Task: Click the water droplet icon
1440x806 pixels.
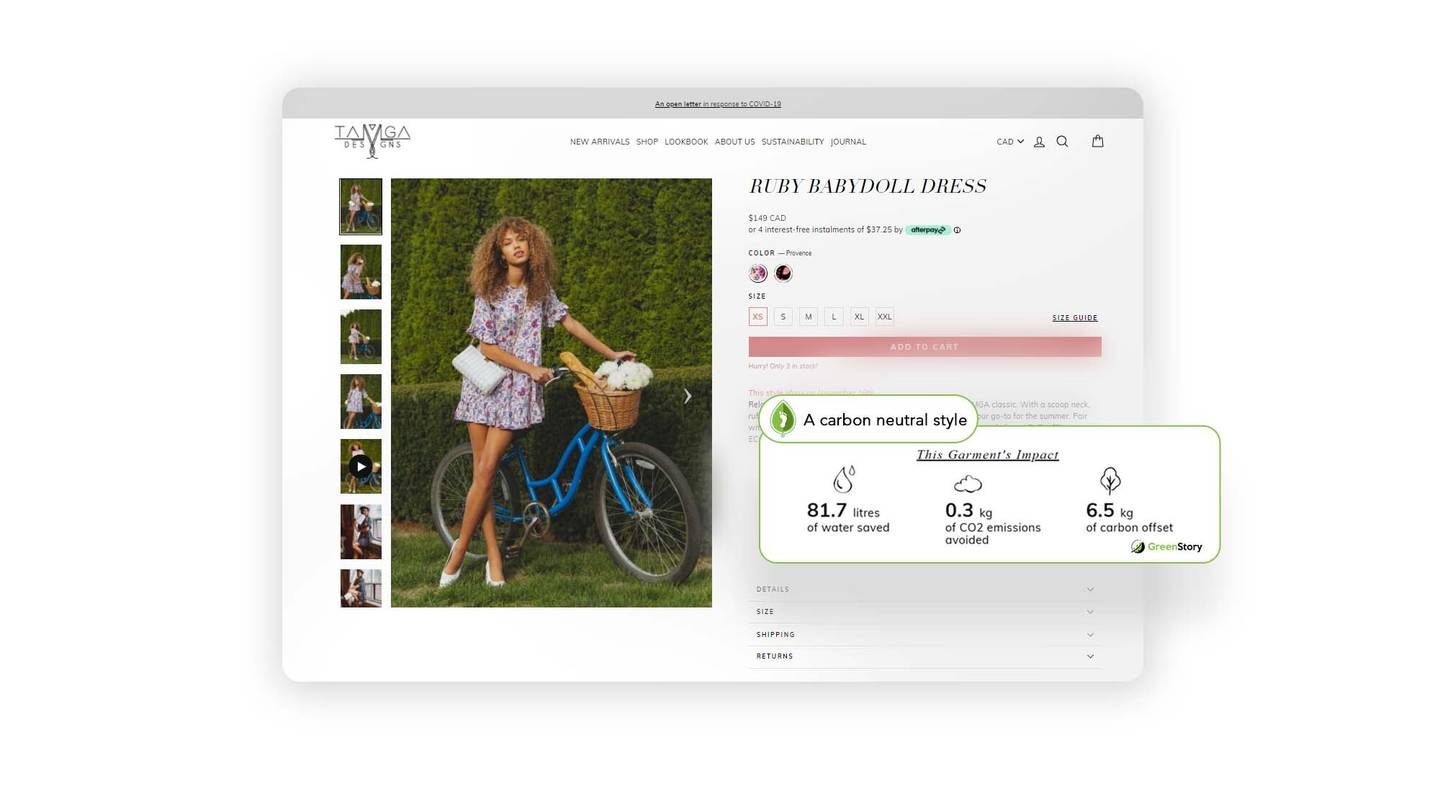Action: point(844,479)
